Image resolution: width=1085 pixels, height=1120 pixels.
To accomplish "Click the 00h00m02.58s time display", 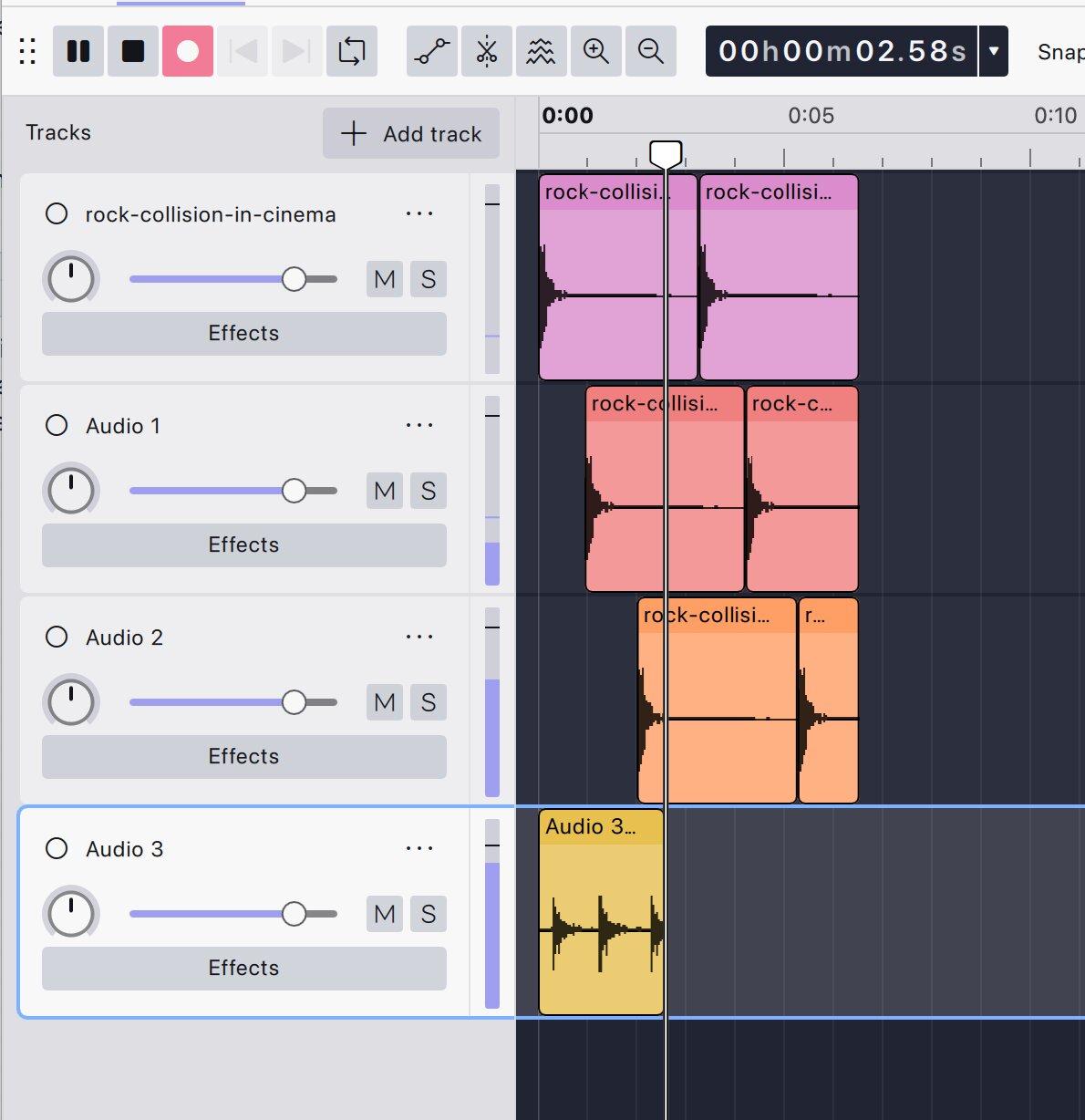I will pyautogui.click(x=842, y=51).
